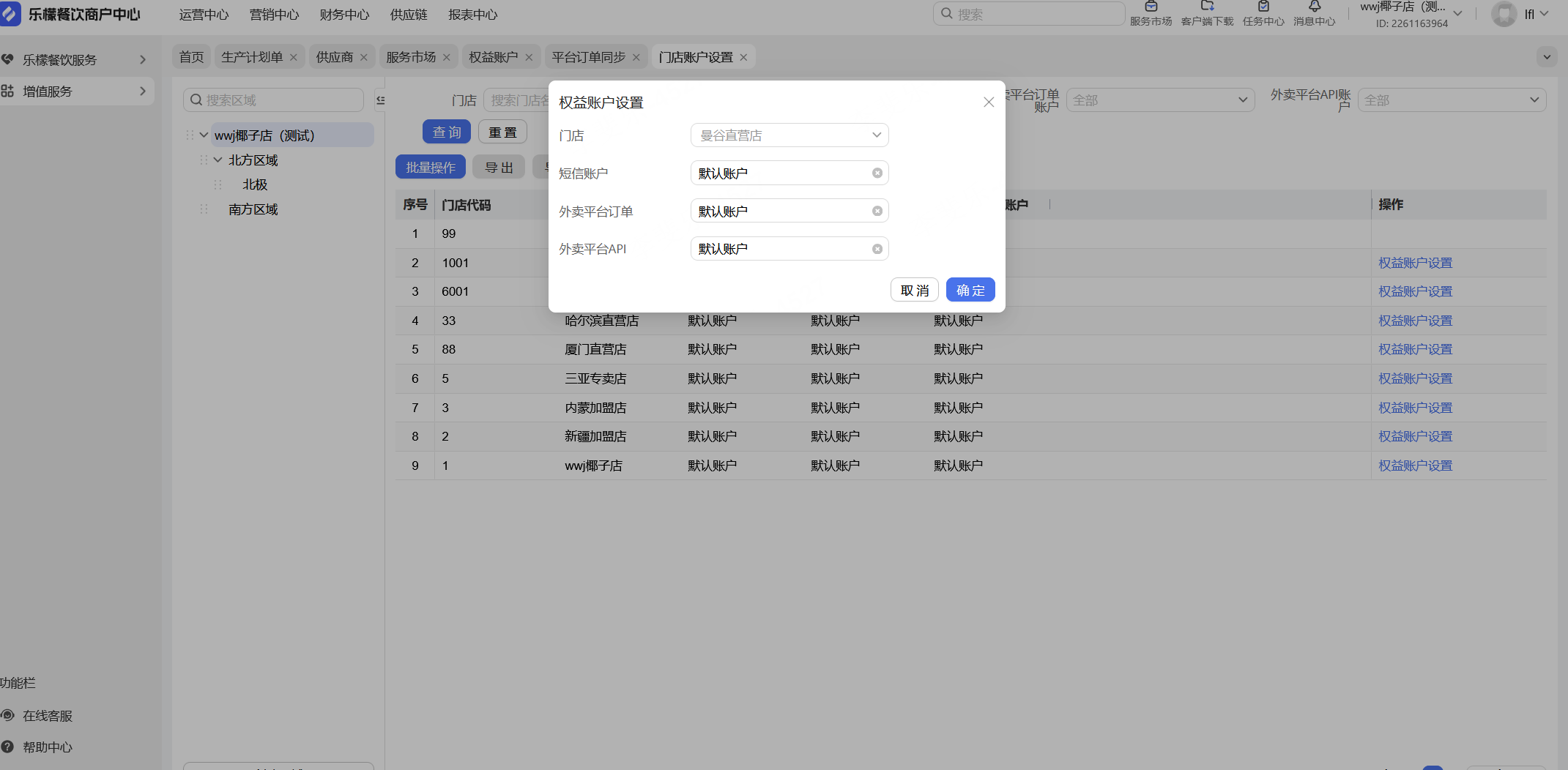Open the user lfl account menu
This screenshot has height=770, width=1568.
tap(1537, 14)
